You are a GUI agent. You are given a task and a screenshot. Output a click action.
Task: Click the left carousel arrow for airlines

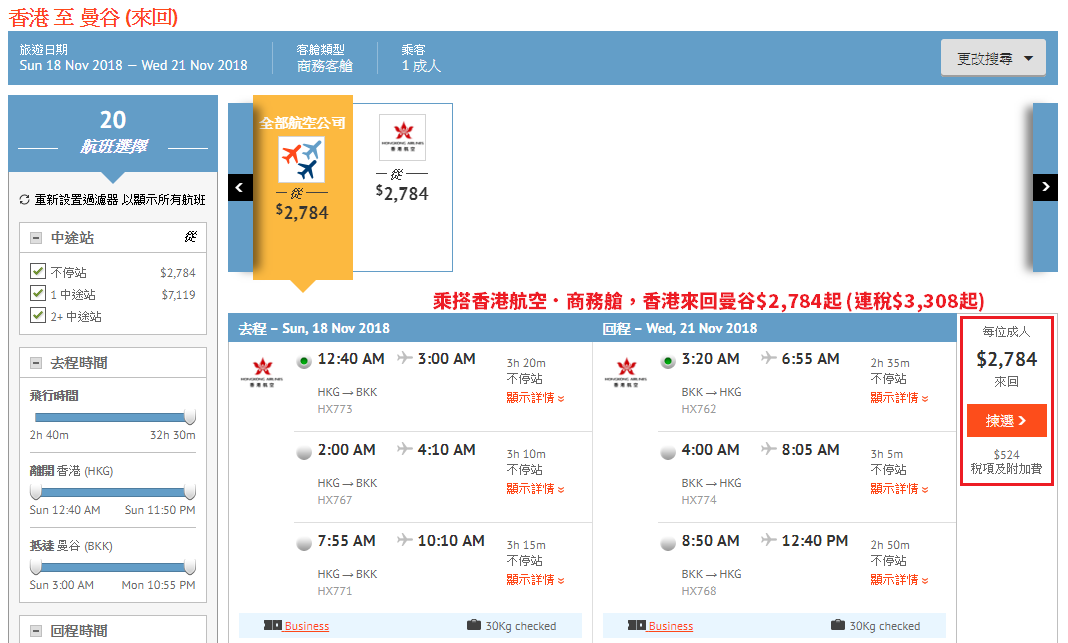click(240, 187)
